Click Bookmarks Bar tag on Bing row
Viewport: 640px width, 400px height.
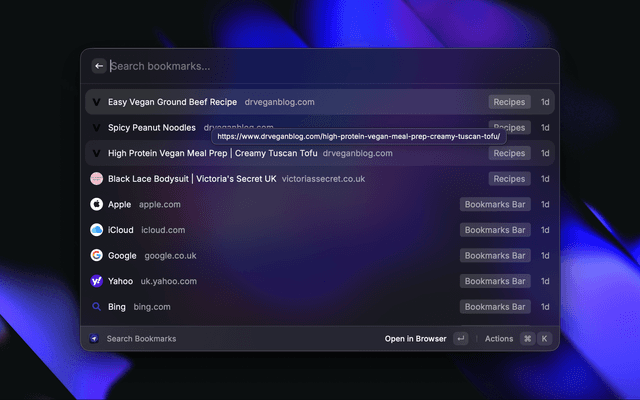[x=495, y=307]
